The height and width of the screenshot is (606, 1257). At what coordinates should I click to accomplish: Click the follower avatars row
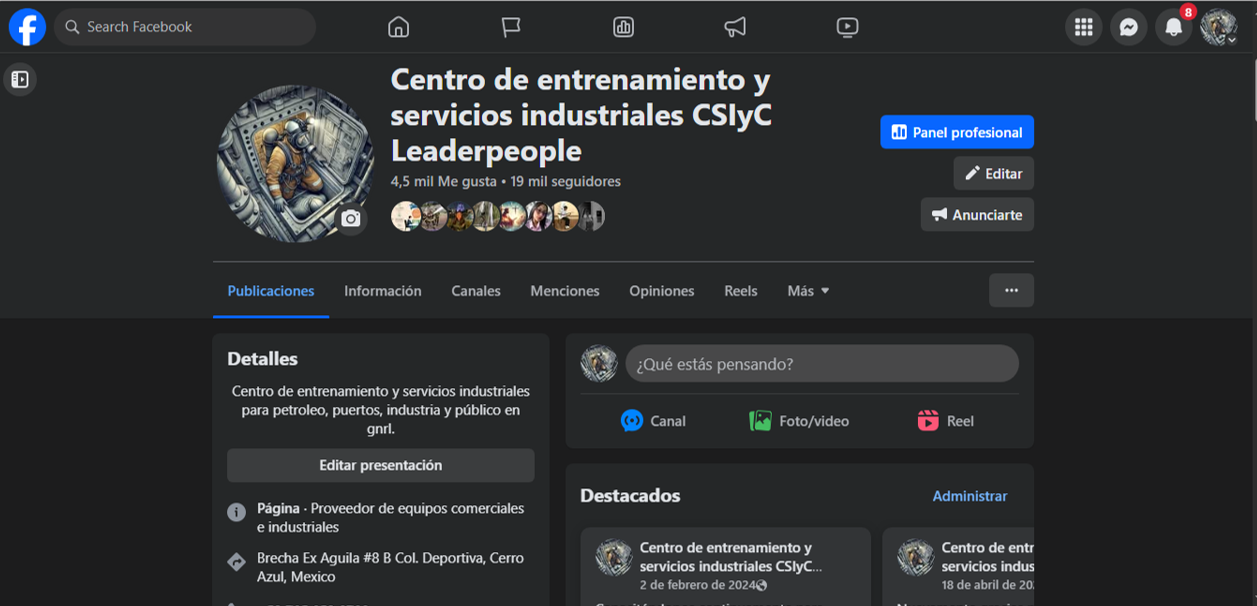pos(498,216)
